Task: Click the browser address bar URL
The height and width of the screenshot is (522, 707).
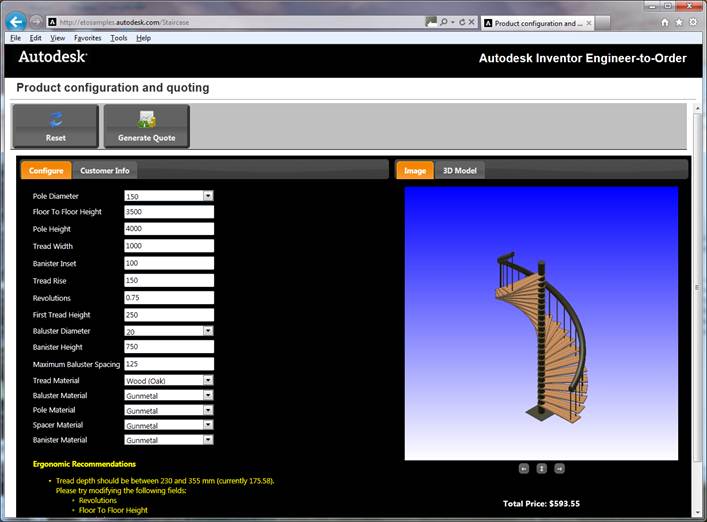Action: tap(124, 22)
